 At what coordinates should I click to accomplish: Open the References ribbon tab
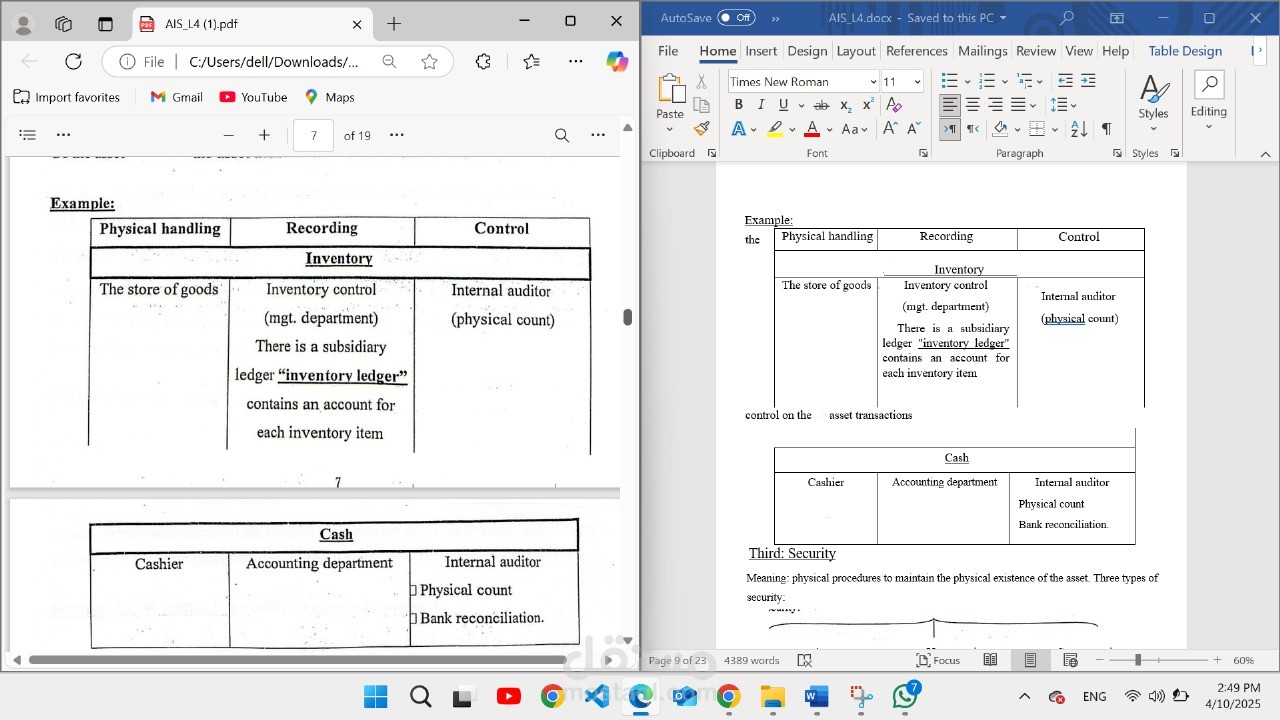click(x=916, y=51)
